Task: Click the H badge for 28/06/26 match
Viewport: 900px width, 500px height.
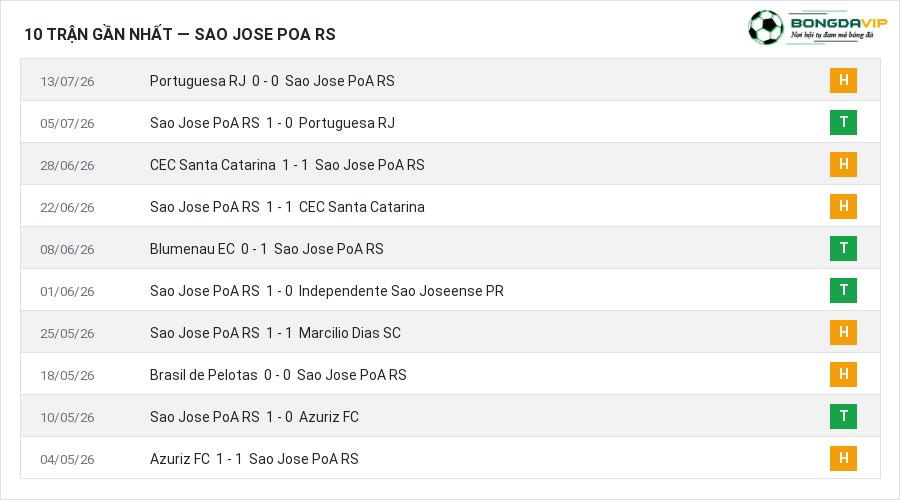Action: pos(843,164)
